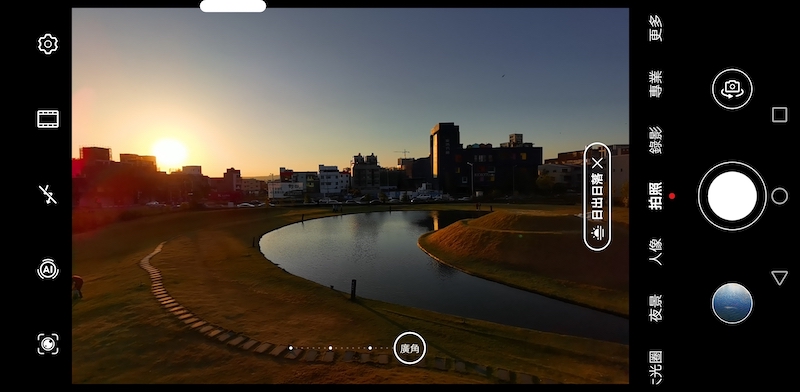Screen dimensions: 800x392
Task: Switch to 專業 pro mode
Action: [x=656, y=84]
